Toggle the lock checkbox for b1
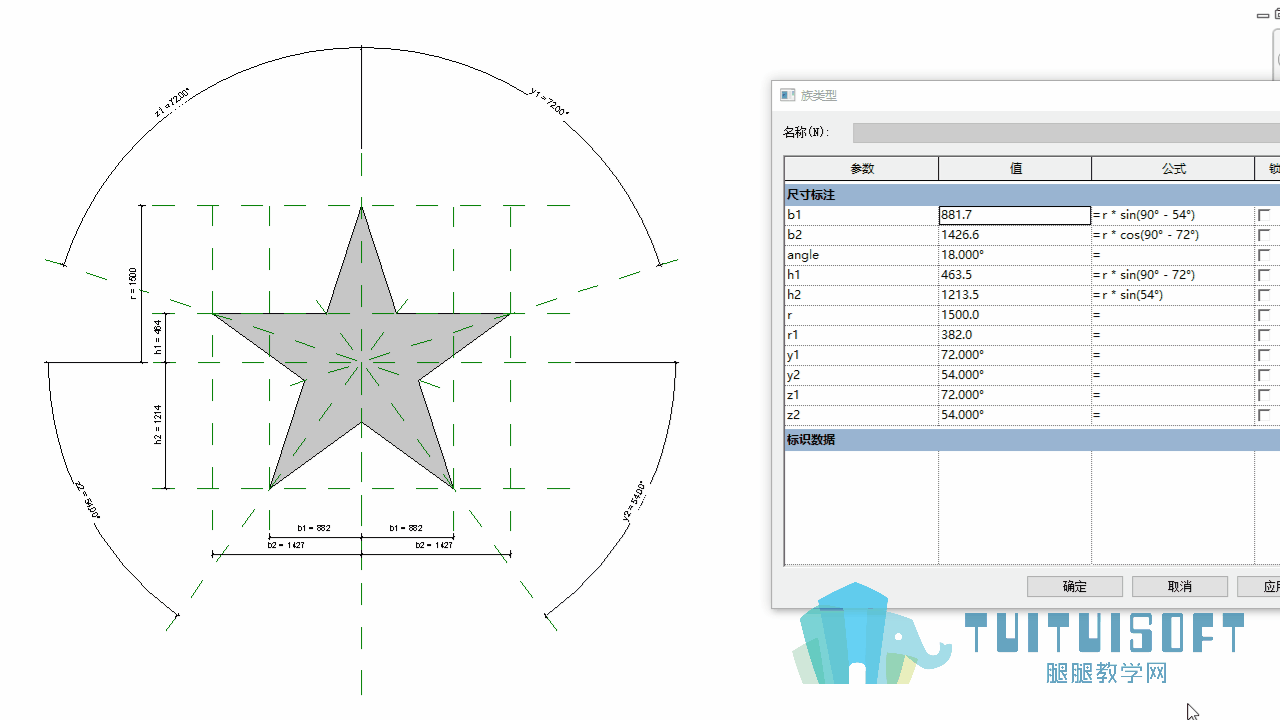This screenshot has width=1280, height=720. pos(1265,215)
